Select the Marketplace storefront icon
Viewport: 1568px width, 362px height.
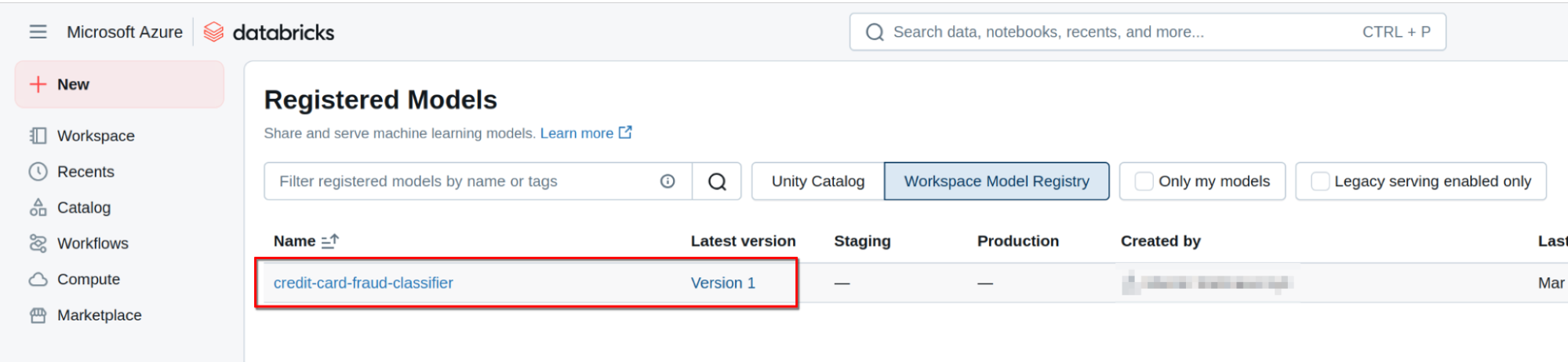click(38, 315)
